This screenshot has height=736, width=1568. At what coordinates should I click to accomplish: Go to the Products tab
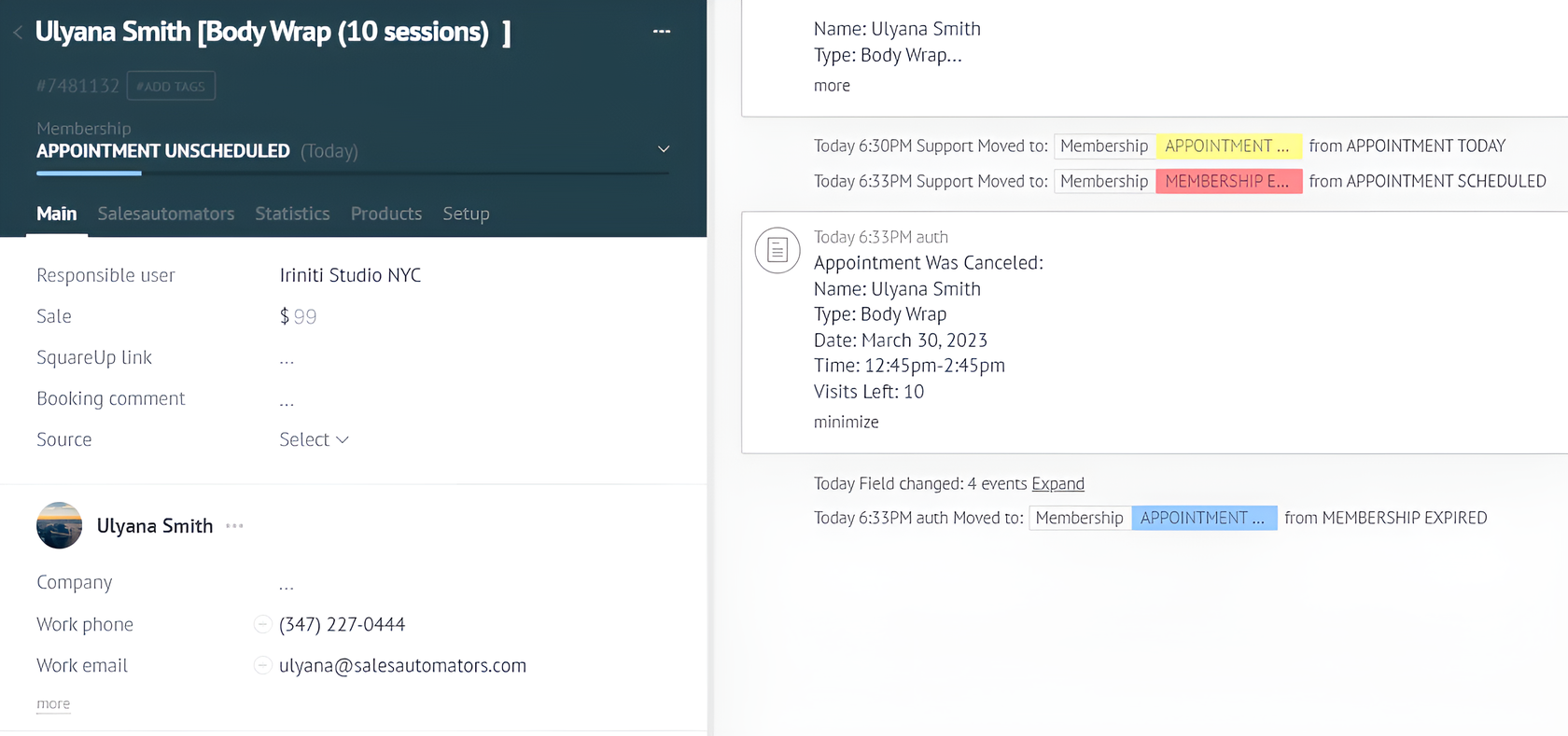(385, 214)
